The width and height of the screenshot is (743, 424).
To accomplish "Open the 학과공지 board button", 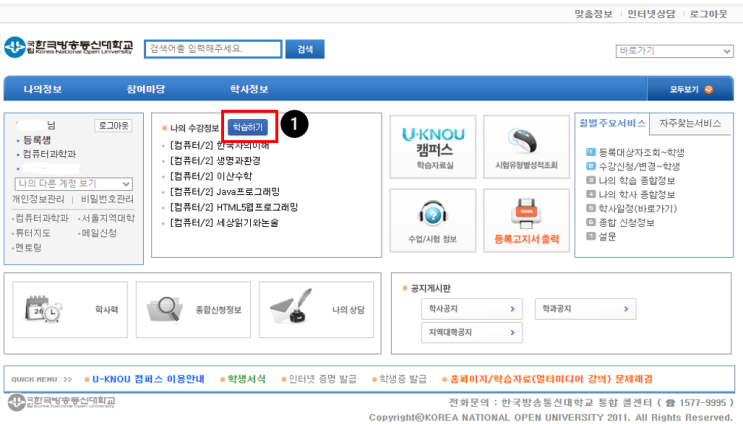I will coord(586,309).
